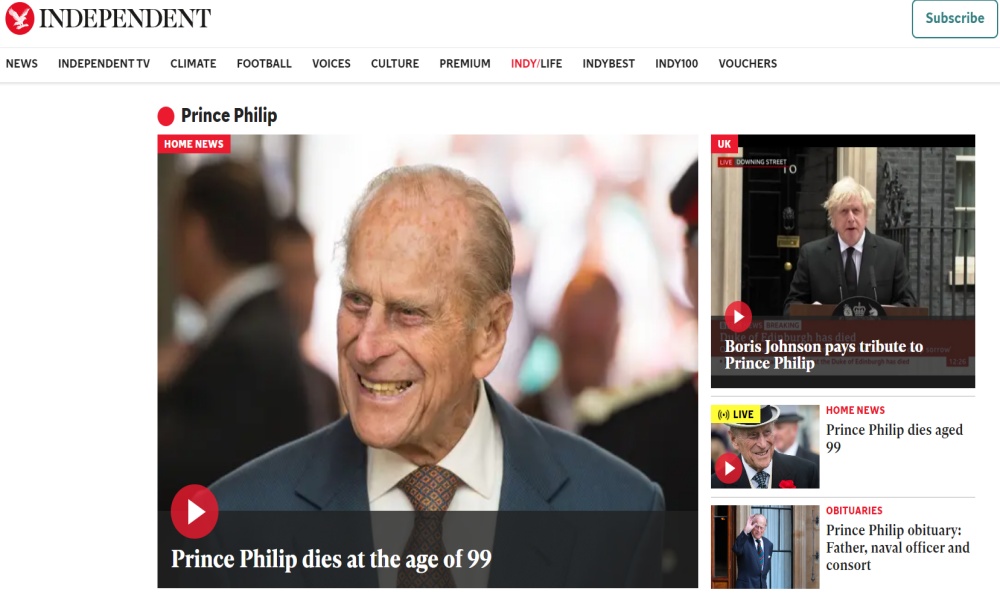This screenshot has height=600, width=1000.
Task: Select FOOTBALL in the navigation bar
Action: [x=264, y=64]
